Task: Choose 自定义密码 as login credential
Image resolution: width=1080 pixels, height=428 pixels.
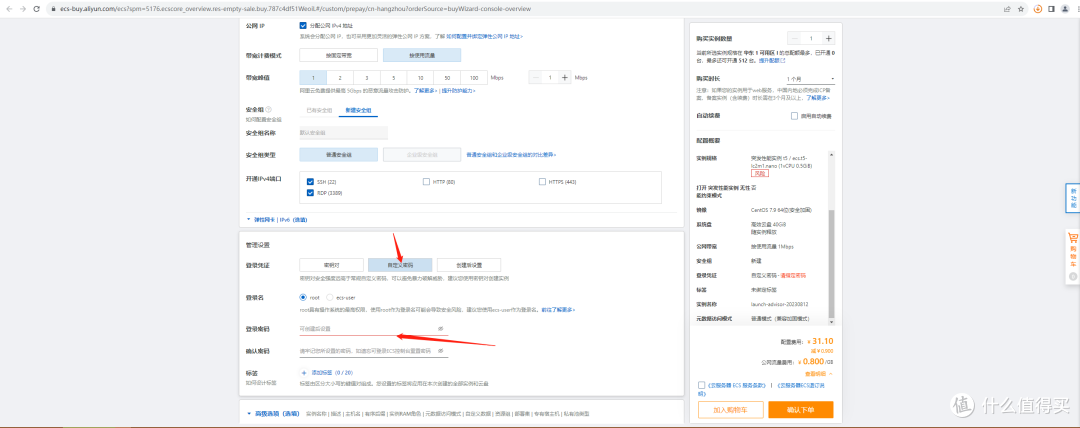Action: click(400, 265)
